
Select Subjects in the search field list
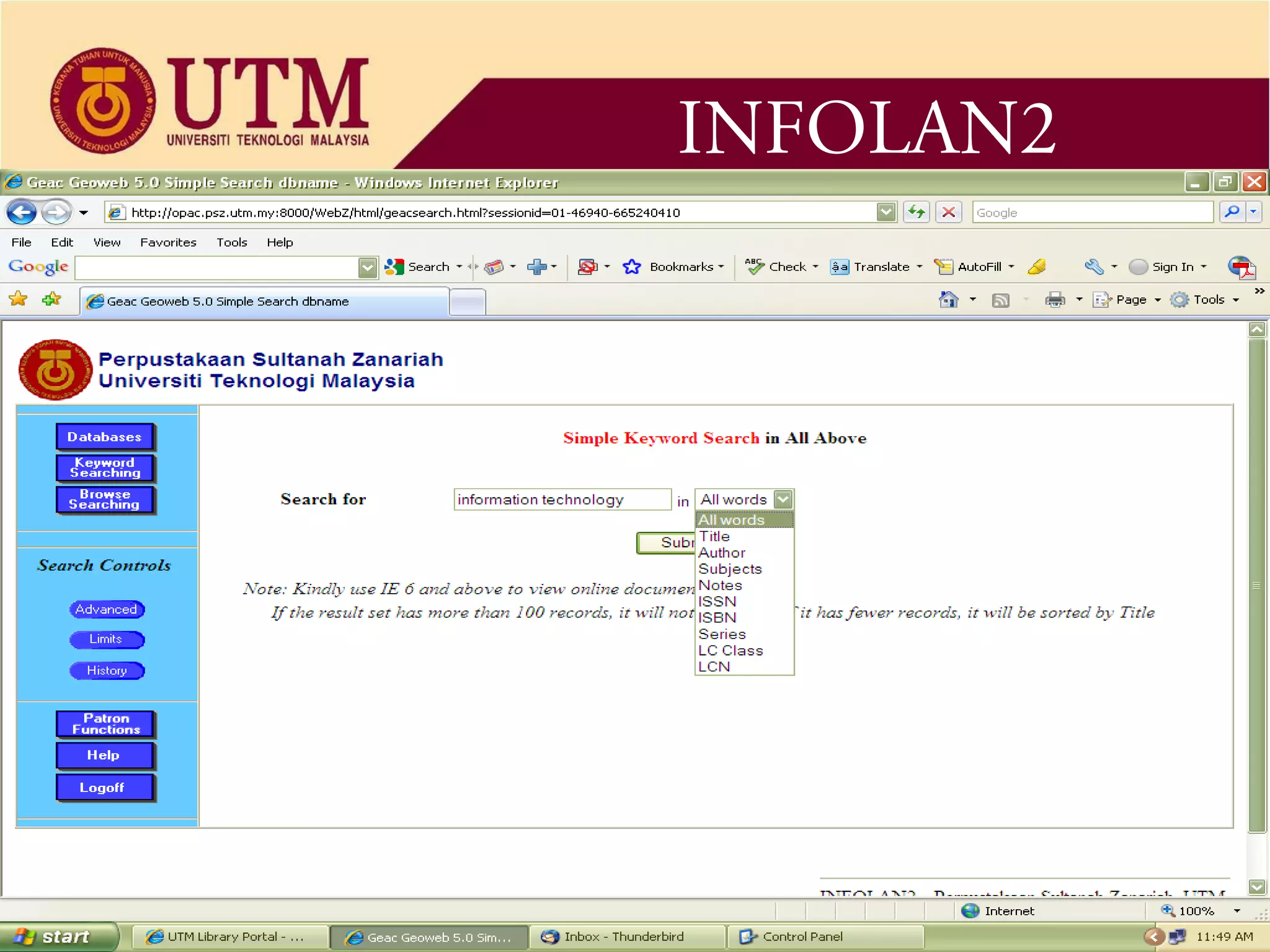(x=744, y=569)
